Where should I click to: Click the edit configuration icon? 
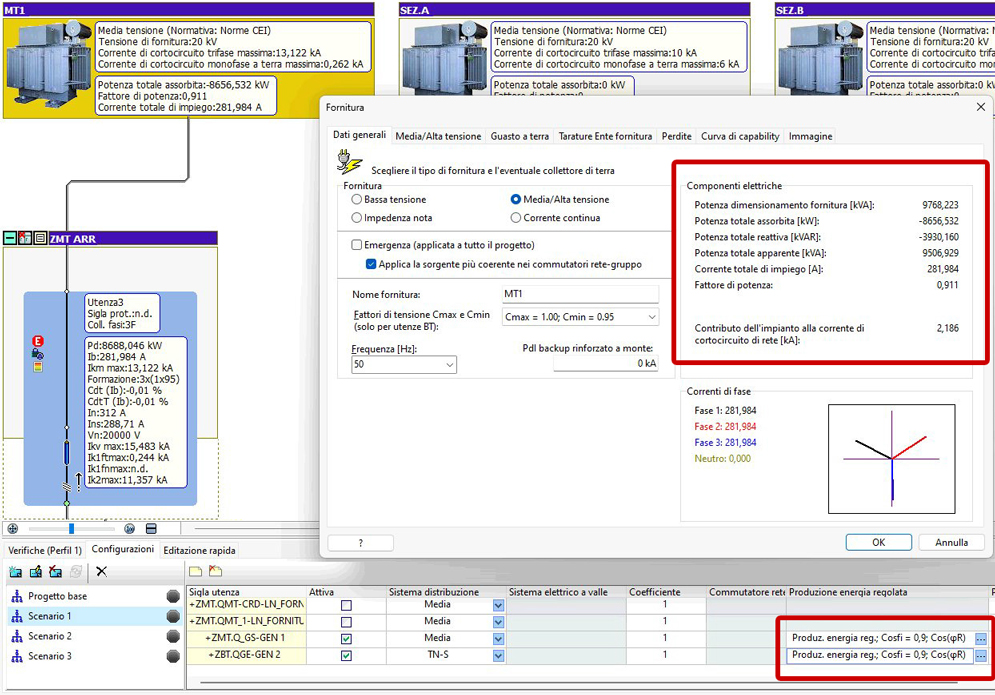pyautogui.click(x=36, y=572)
